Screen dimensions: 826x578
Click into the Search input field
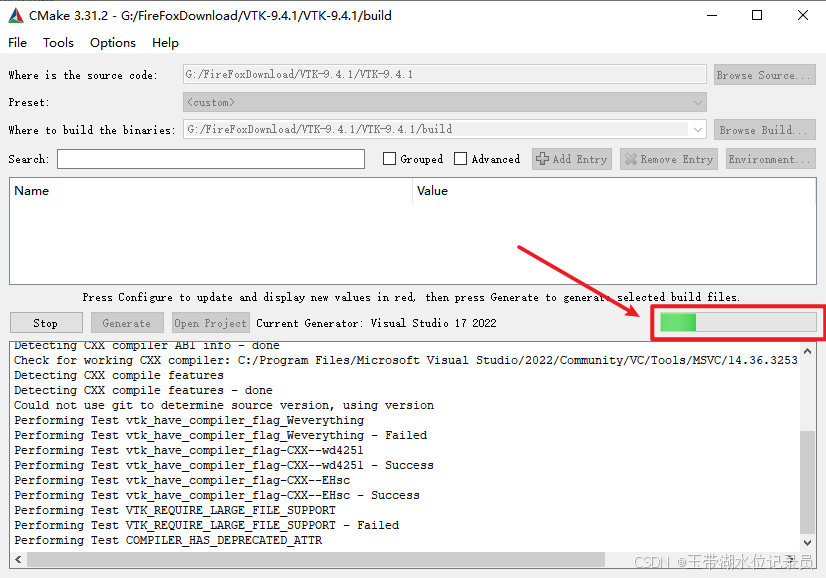211,159
